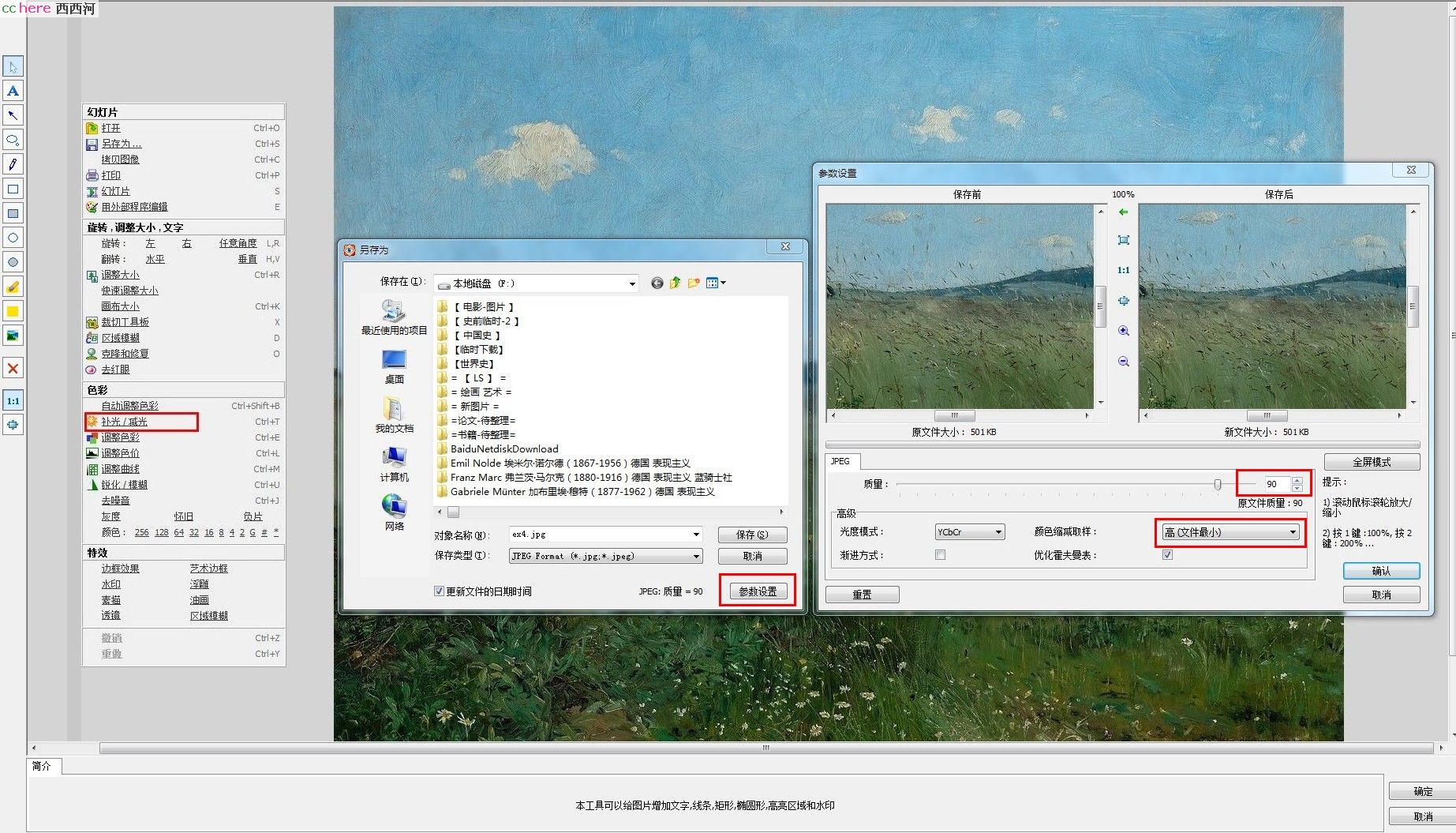This screenshot has height=833, width=1456.
Task: Click the back arrow in Save As dialog
Action: pos(657,283)
